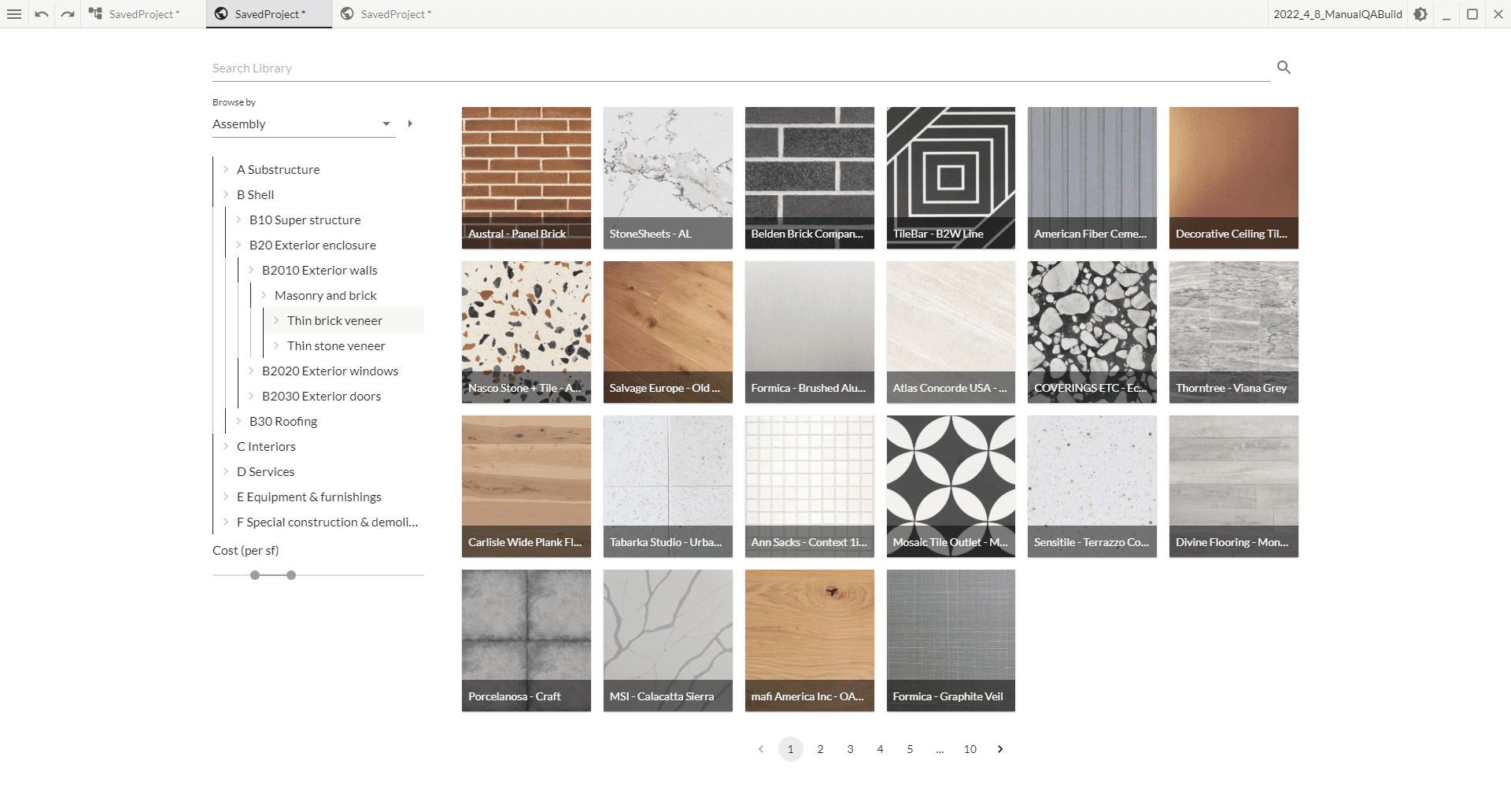Jump to results page 10
Viewport: 1511px width, 812px height.
click(970, 749)
